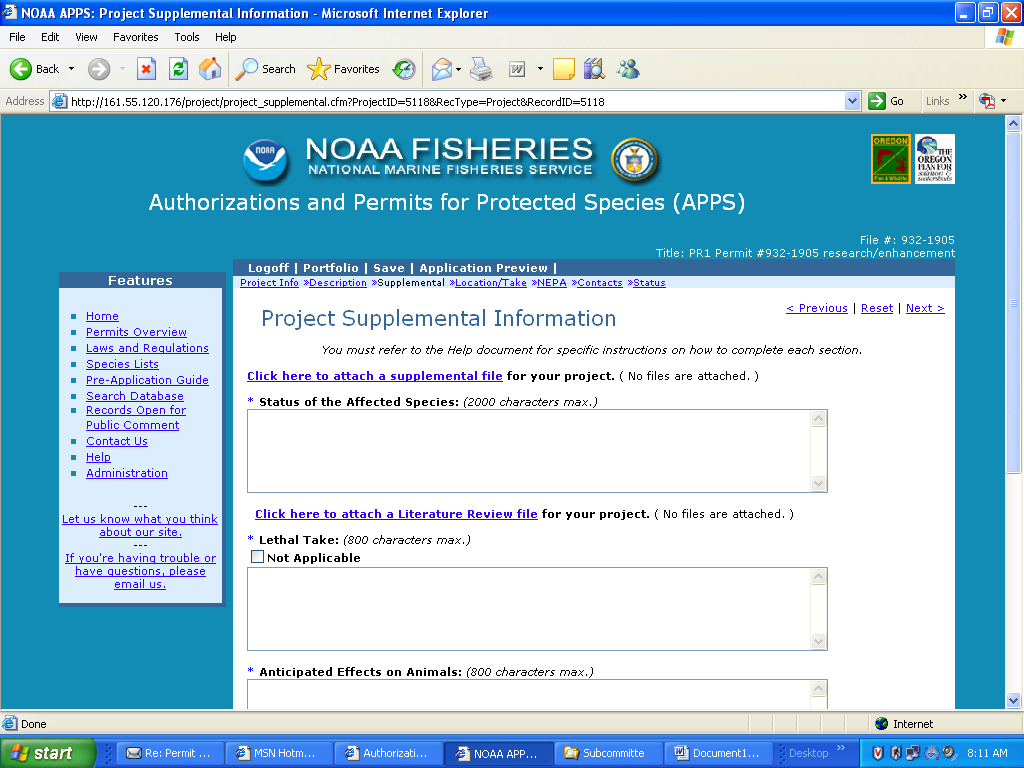Open the File menu
Image resolution: width=1024 pixels, height=768 pixels.
pos(17,37)
